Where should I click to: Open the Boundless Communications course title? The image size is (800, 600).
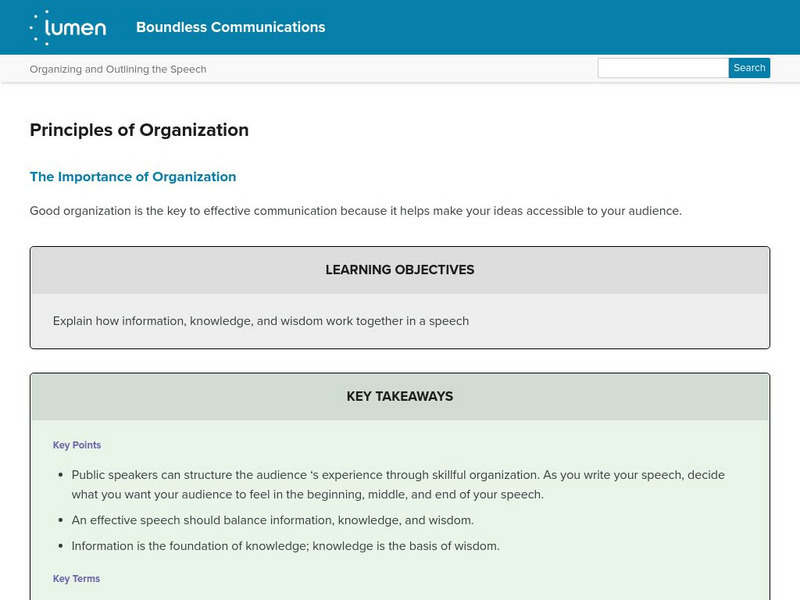230,27
